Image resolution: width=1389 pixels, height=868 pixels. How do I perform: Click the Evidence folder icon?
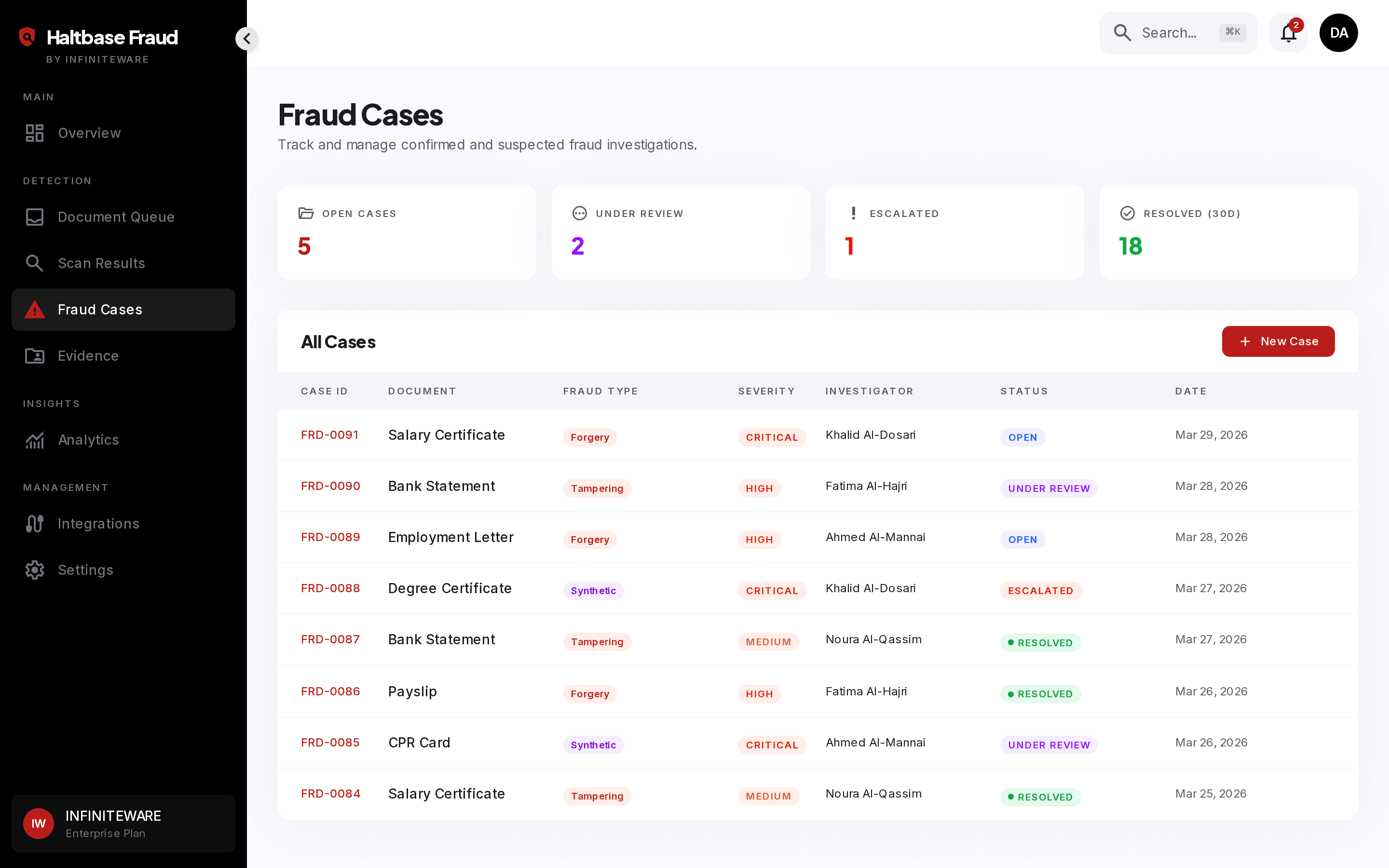[x=34, y=356]
